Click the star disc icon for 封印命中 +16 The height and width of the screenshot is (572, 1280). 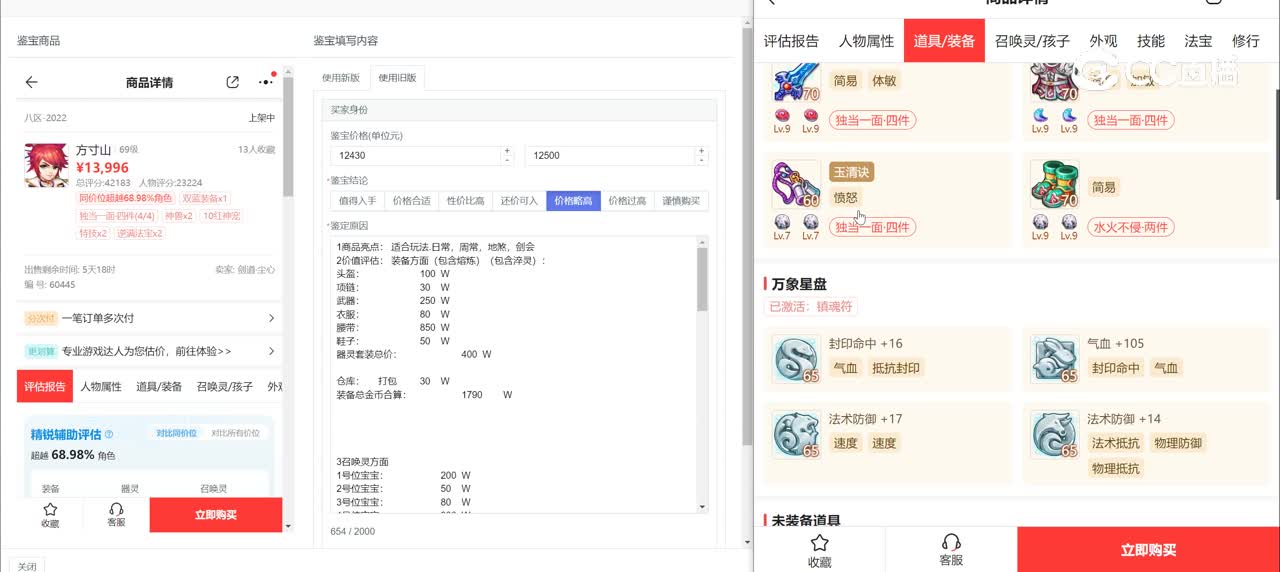point(796,360)
